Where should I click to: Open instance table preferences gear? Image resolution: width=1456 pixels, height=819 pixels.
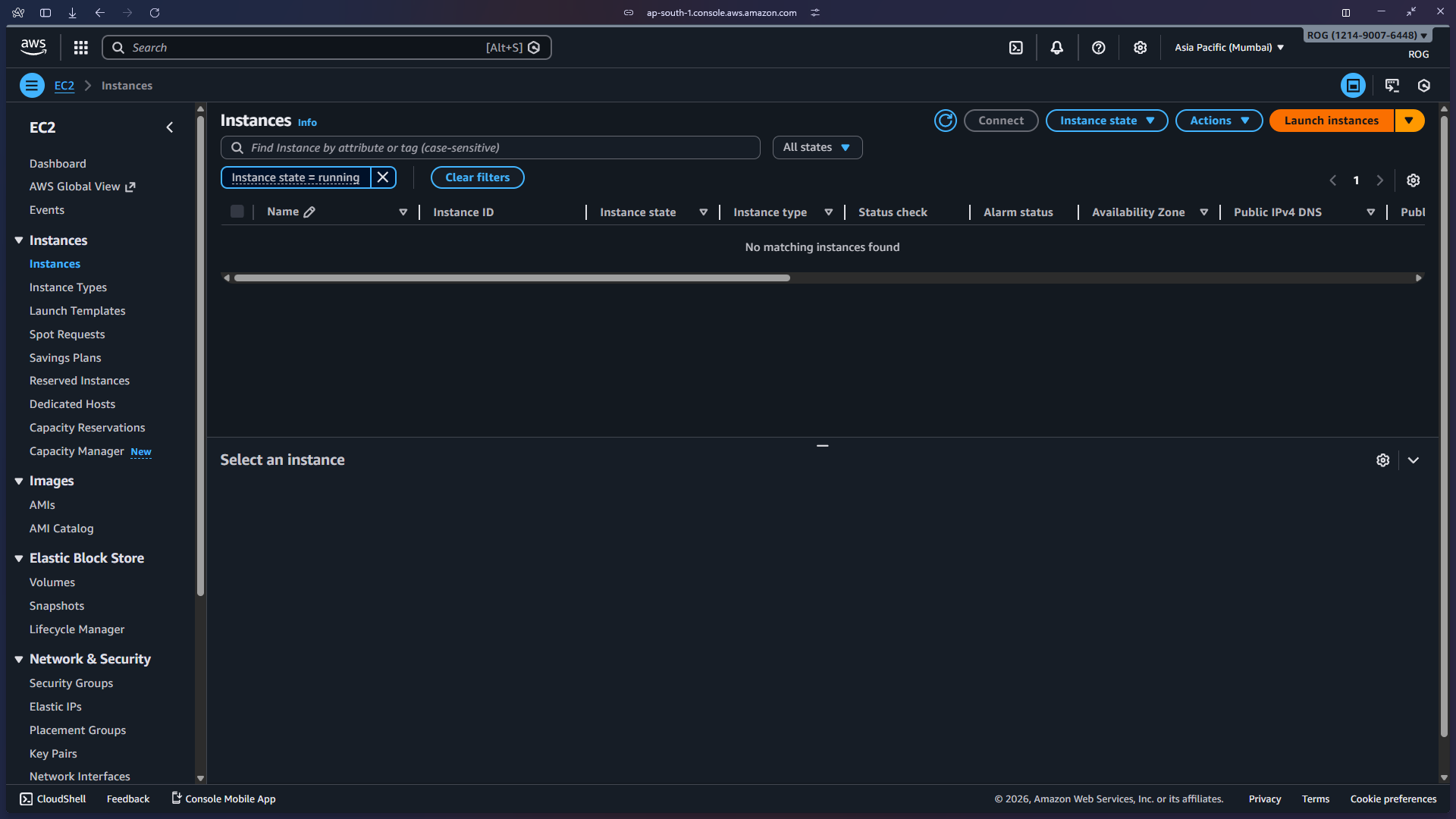(1413, 180)
